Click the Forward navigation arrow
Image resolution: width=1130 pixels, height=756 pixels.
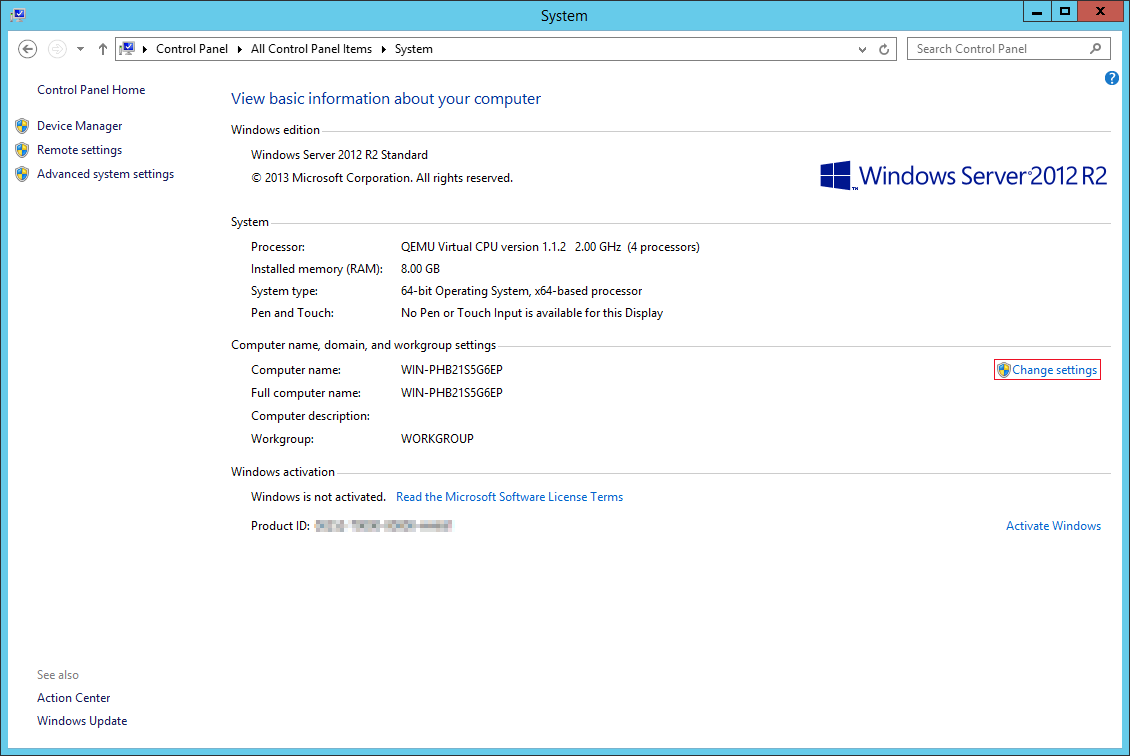tap(57, 49)
